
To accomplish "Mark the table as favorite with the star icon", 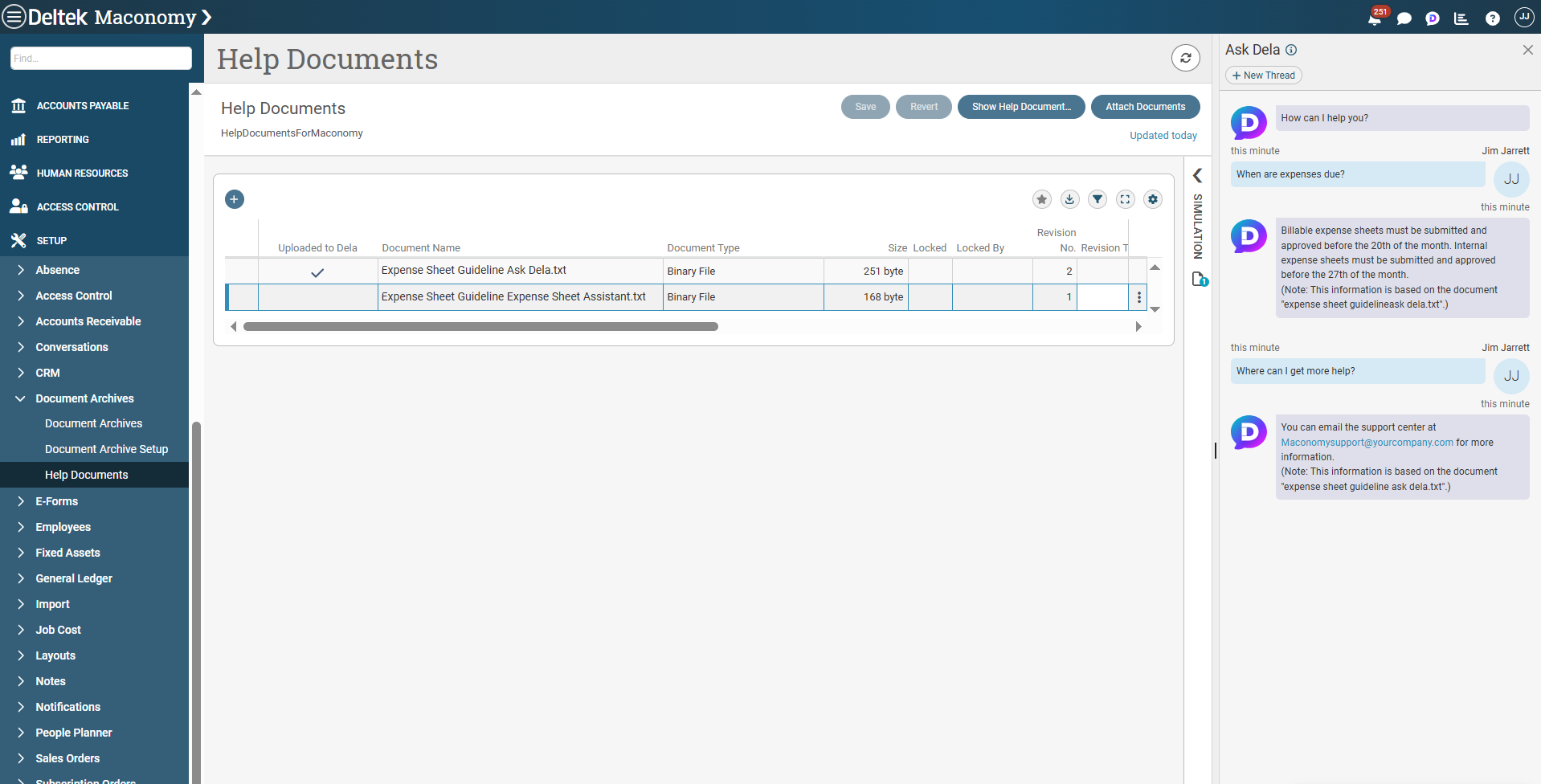I will [1041, 199].
